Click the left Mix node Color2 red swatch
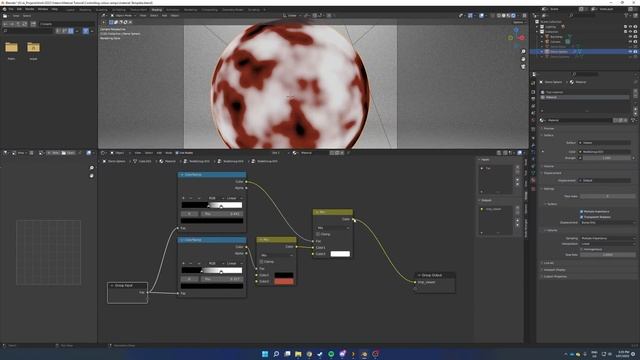Image resolution: width=640 pixels, height=360 pixels. pos(284,282)
